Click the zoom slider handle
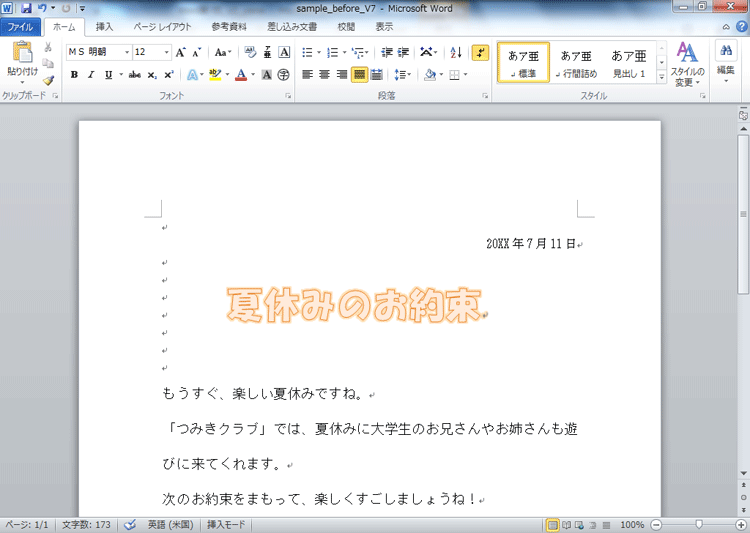 (699, 525)
